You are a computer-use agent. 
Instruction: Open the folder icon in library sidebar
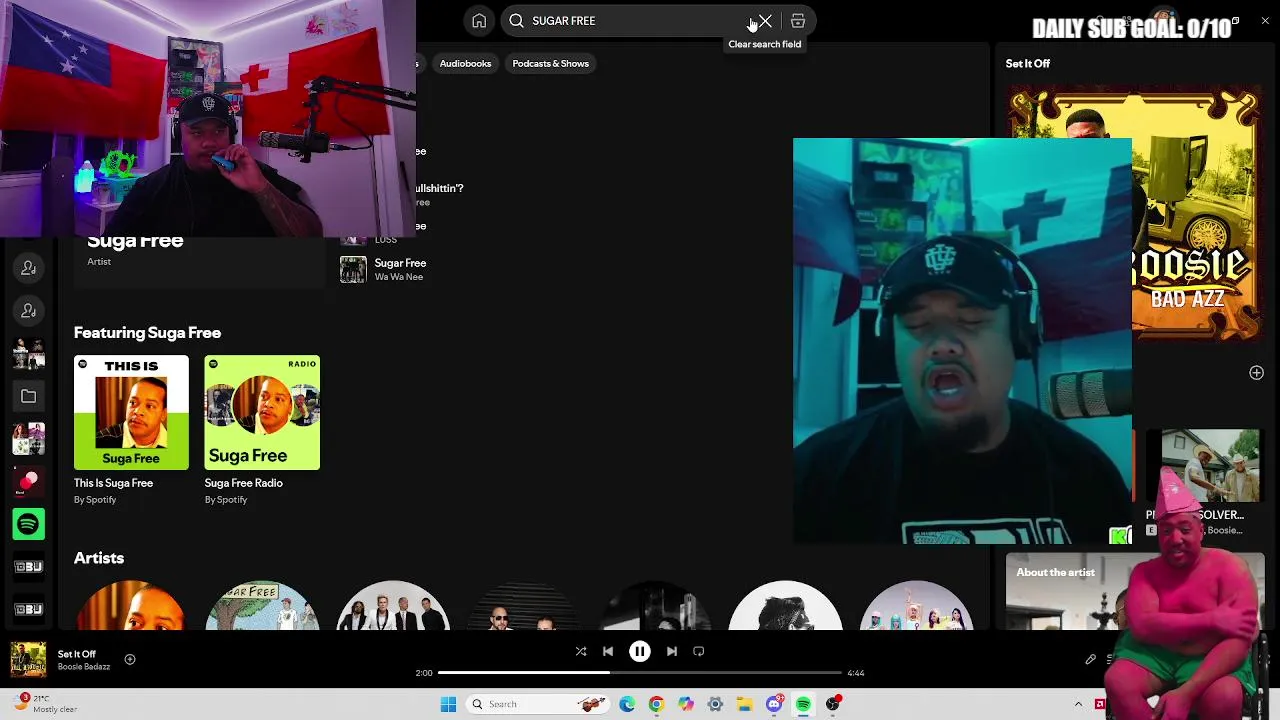[x=28, y=397]
